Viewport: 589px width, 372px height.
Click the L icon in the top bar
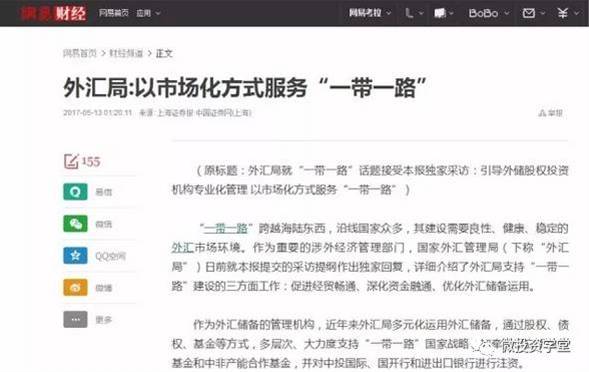pyautogui.click(x=409, y=13)
